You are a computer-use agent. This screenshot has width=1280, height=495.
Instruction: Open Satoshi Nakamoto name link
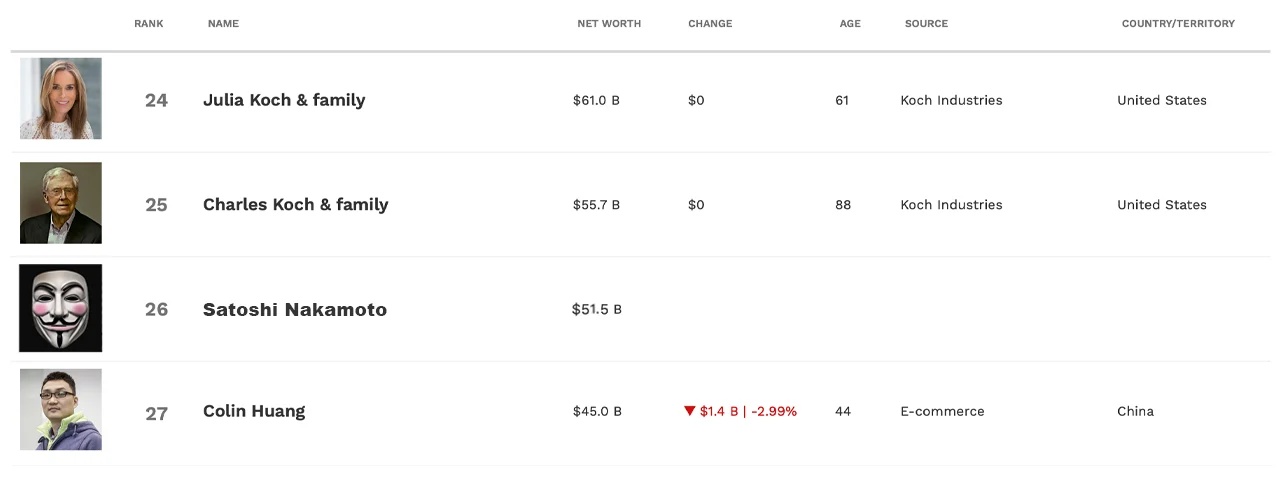point(294,309)
